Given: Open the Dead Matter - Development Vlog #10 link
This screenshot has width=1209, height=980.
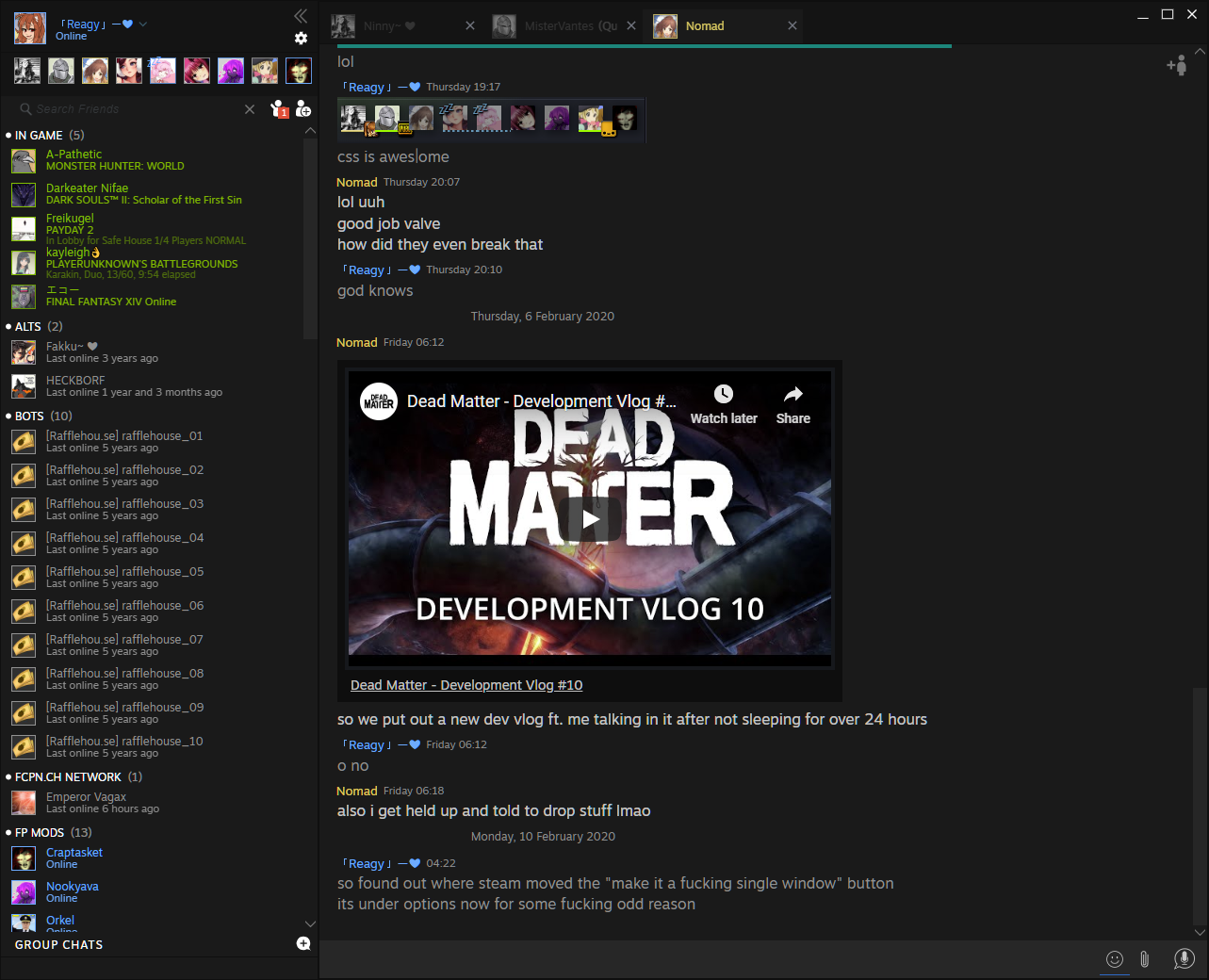Looking at the screenshot, I should pyautogui.click(x=466, y=685).
